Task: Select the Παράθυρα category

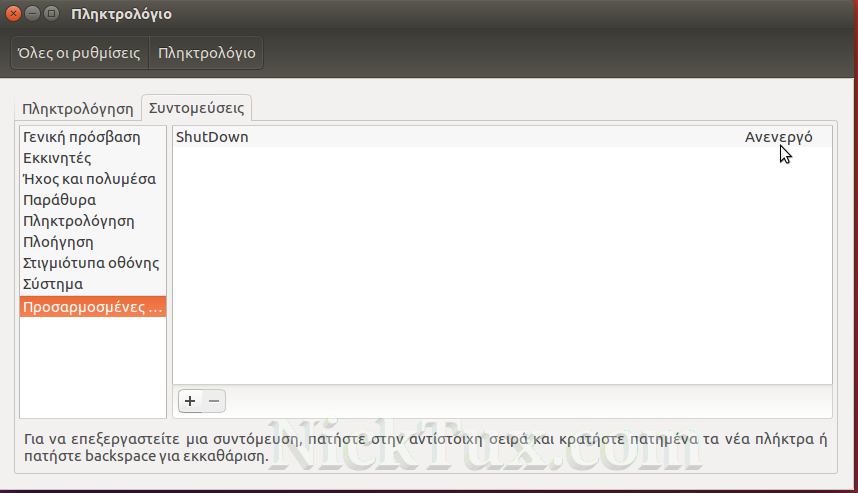Action: [x=59, y=200]
